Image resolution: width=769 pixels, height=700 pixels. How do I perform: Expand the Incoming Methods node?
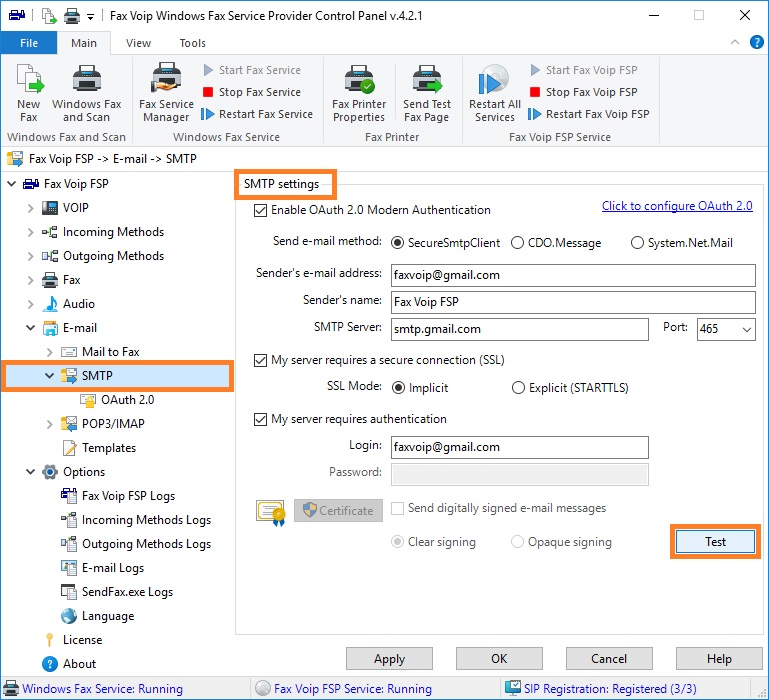30,232
